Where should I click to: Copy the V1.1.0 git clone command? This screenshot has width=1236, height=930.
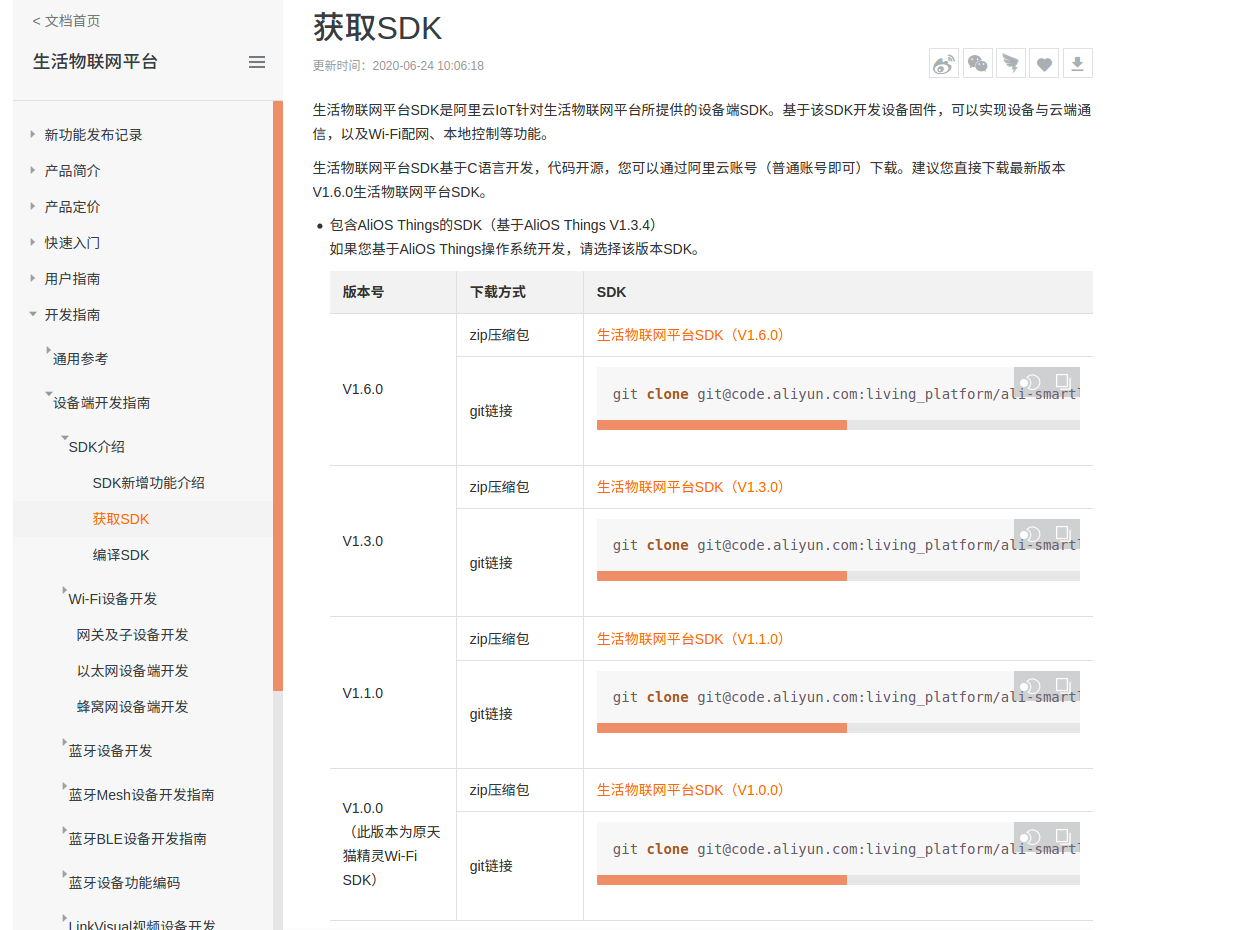point(1063,685)
